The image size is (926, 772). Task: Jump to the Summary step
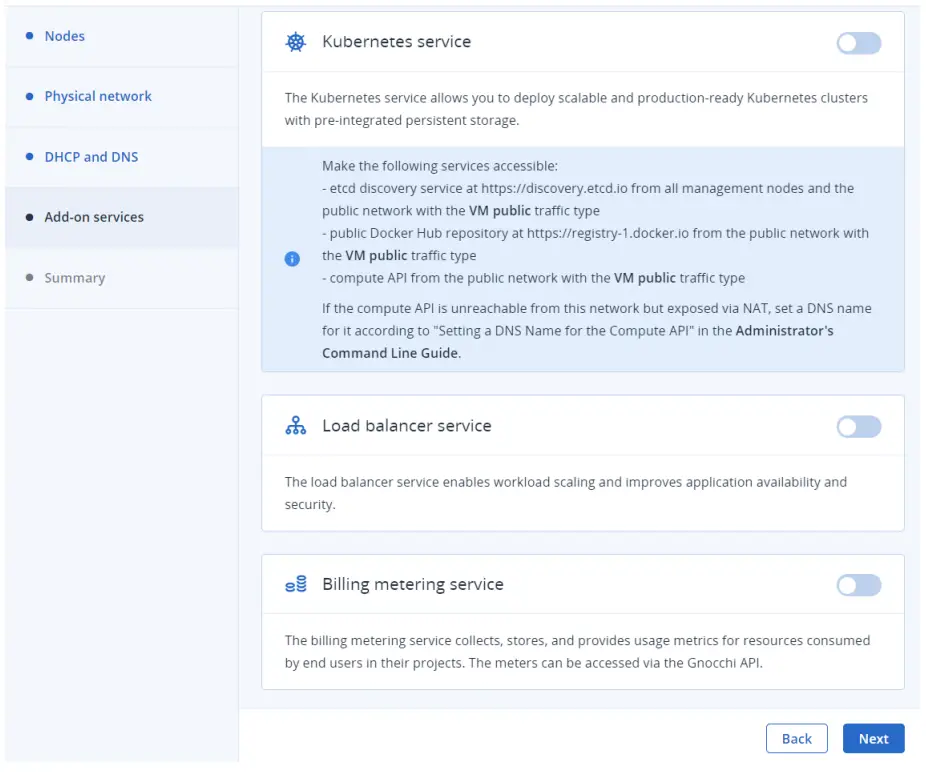74,278
